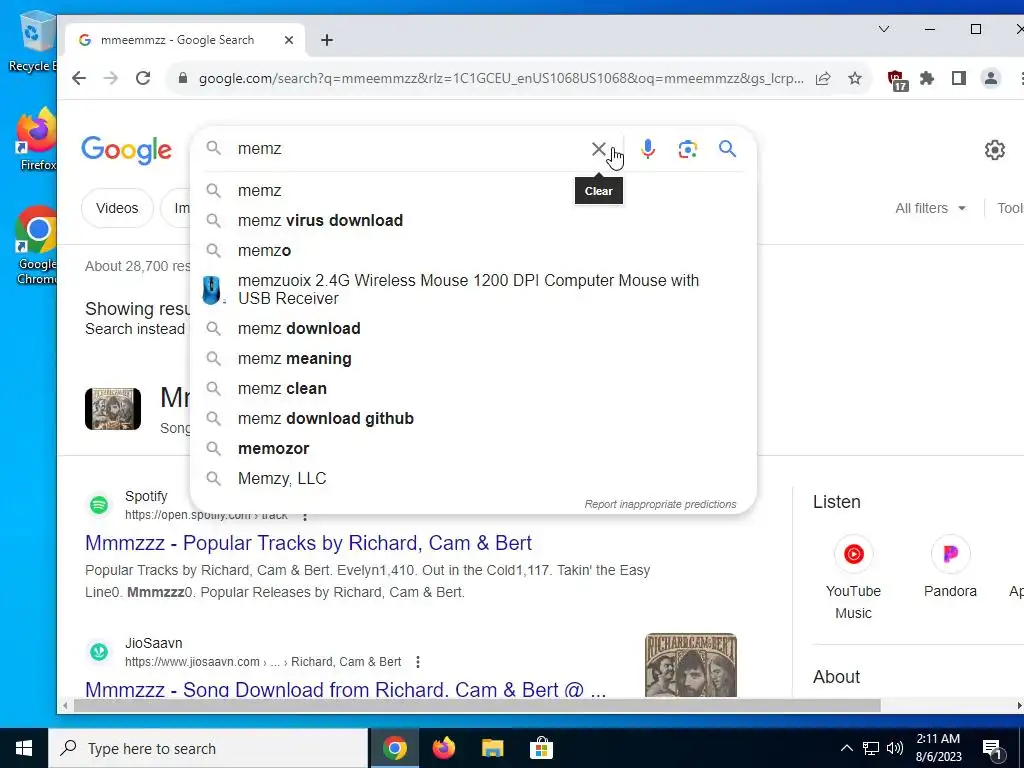Select the Firefox desktop shortcut
Screen dimensions: 1024x768
coord(37,140)
